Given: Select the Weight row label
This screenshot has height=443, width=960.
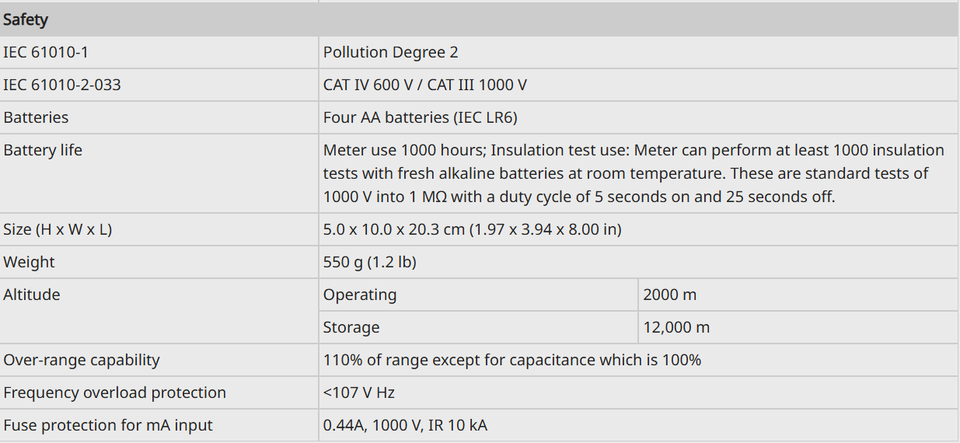Looking at the screenshot, I should click(29, 262).
